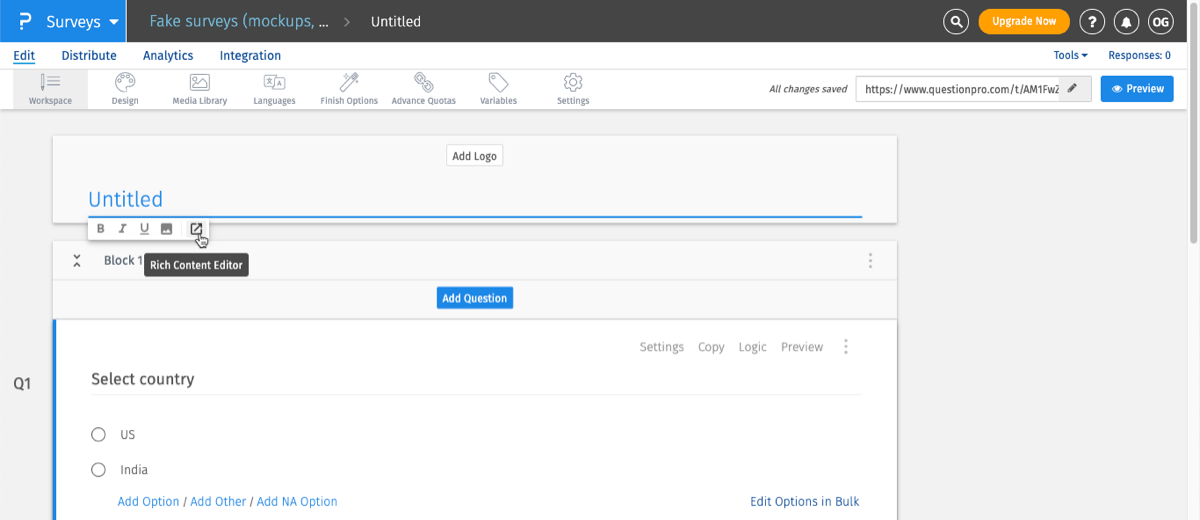Open Finish Options wand icon
Image resolution: width=1200 pixels, height=520 pixels.
(x=349, y=83)
